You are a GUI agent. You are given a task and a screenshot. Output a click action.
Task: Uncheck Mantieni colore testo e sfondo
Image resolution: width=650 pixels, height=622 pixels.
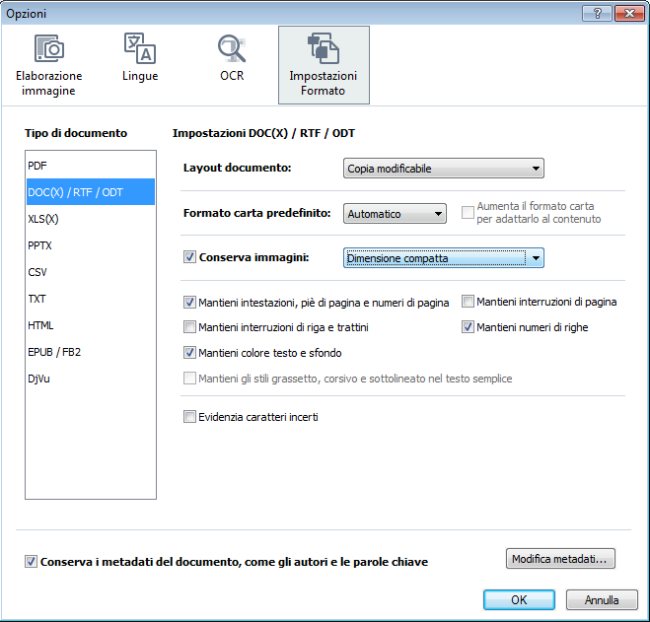(x=190, y=352)
